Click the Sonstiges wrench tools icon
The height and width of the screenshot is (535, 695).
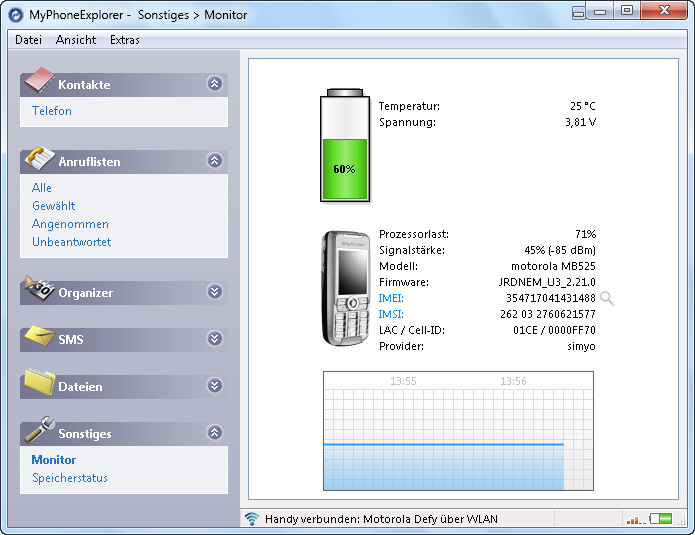click(40, 431)
